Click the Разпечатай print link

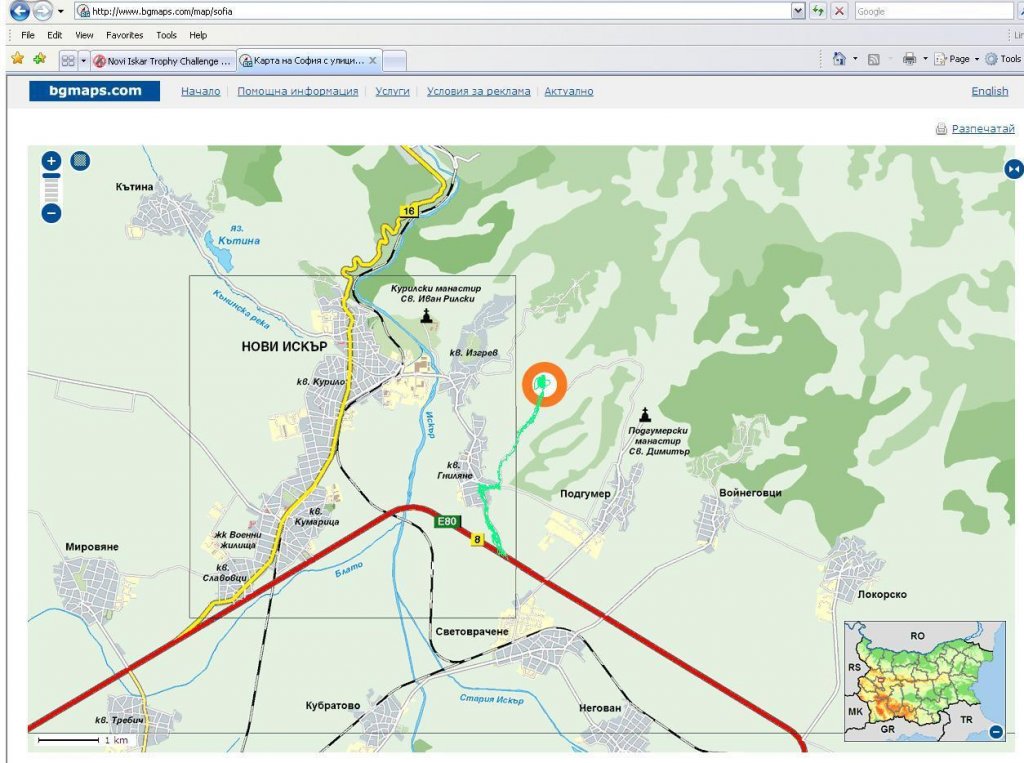coord(983,129)
